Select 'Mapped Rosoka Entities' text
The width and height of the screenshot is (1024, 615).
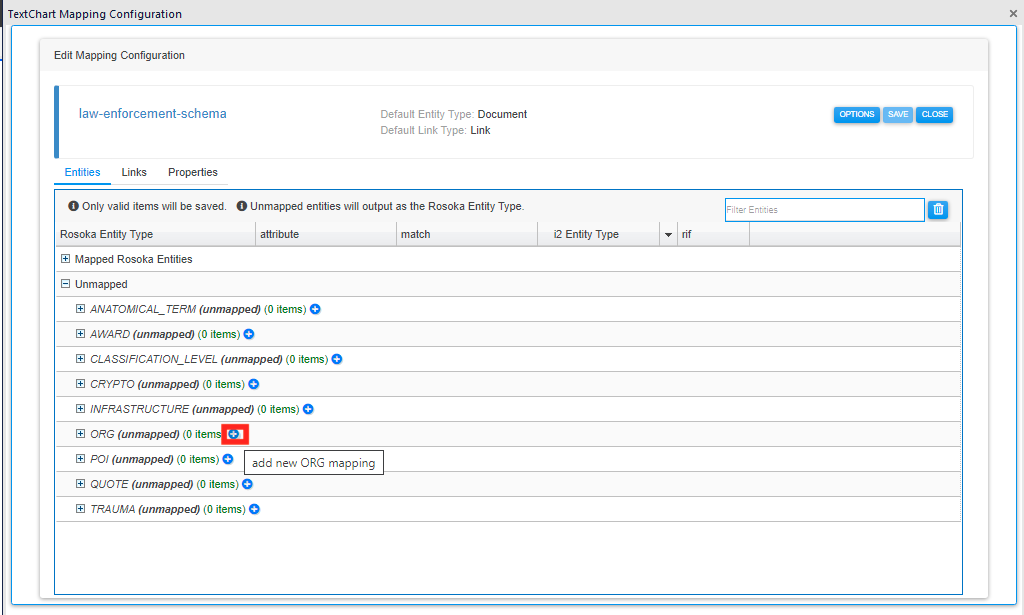[133, 259]
